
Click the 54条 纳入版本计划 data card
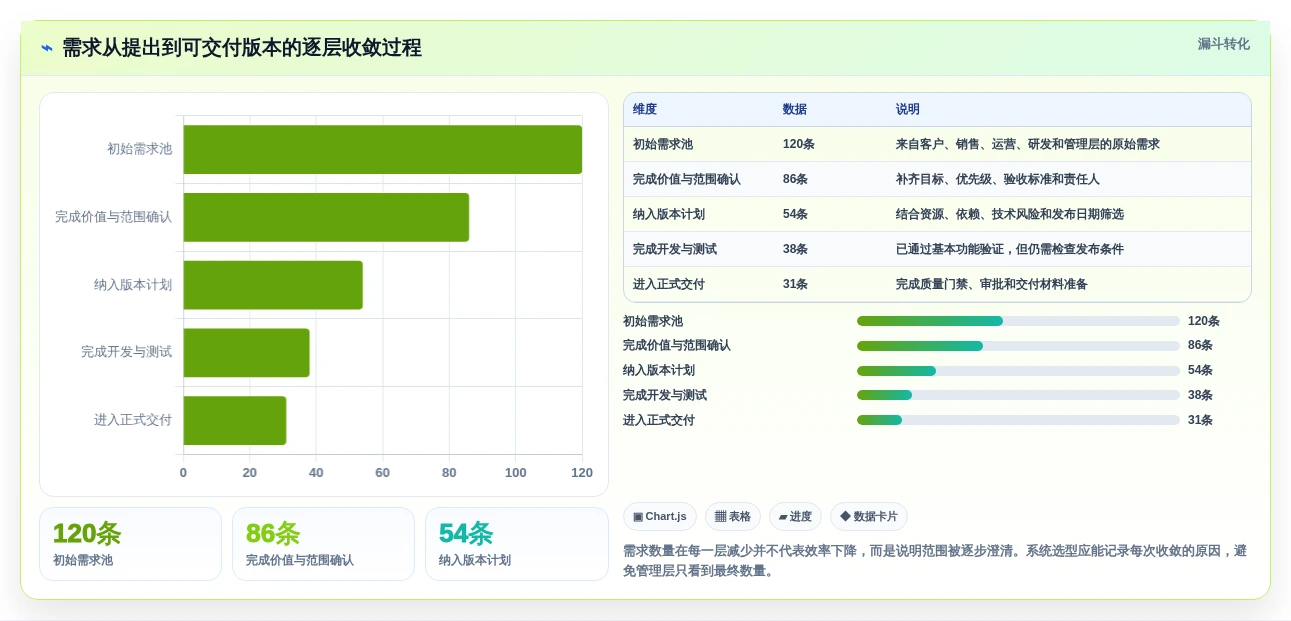click(x=517, y=544)
